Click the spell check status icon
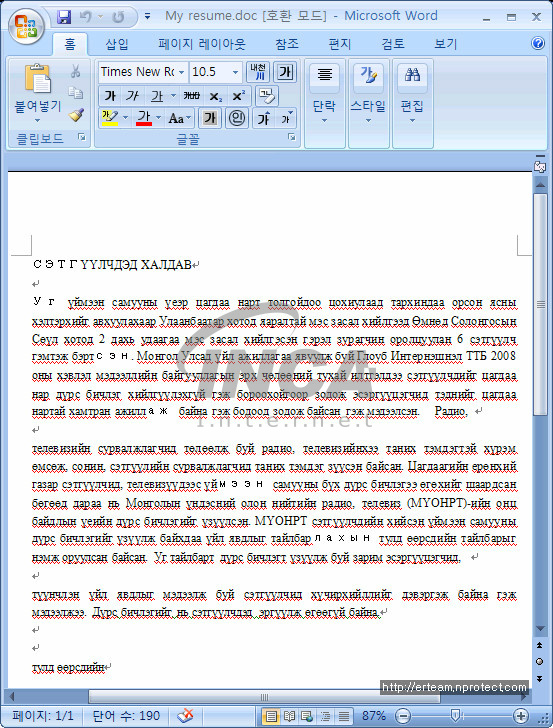Viewport: 553px width, 728px height. pyautogui.click(x=186, y=715)
